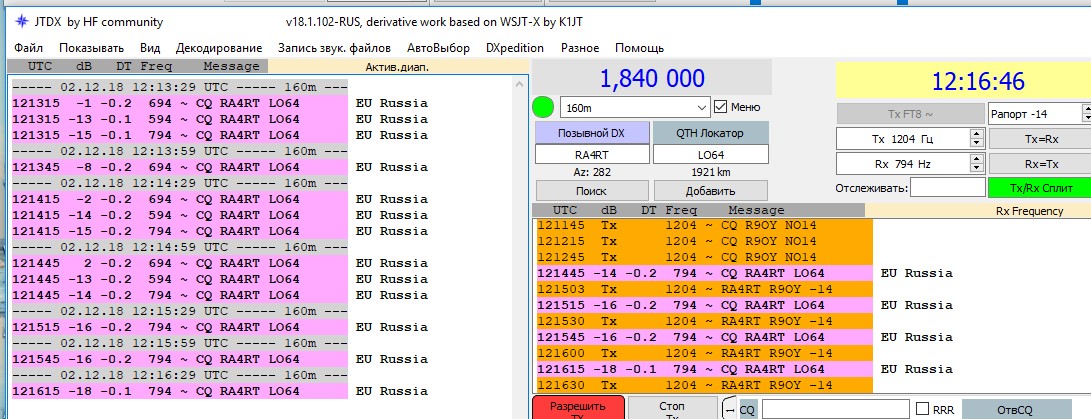The image size is (1091, 419).
Task: Click the Tx=Rx button
Action: [x=1040, y=138]
